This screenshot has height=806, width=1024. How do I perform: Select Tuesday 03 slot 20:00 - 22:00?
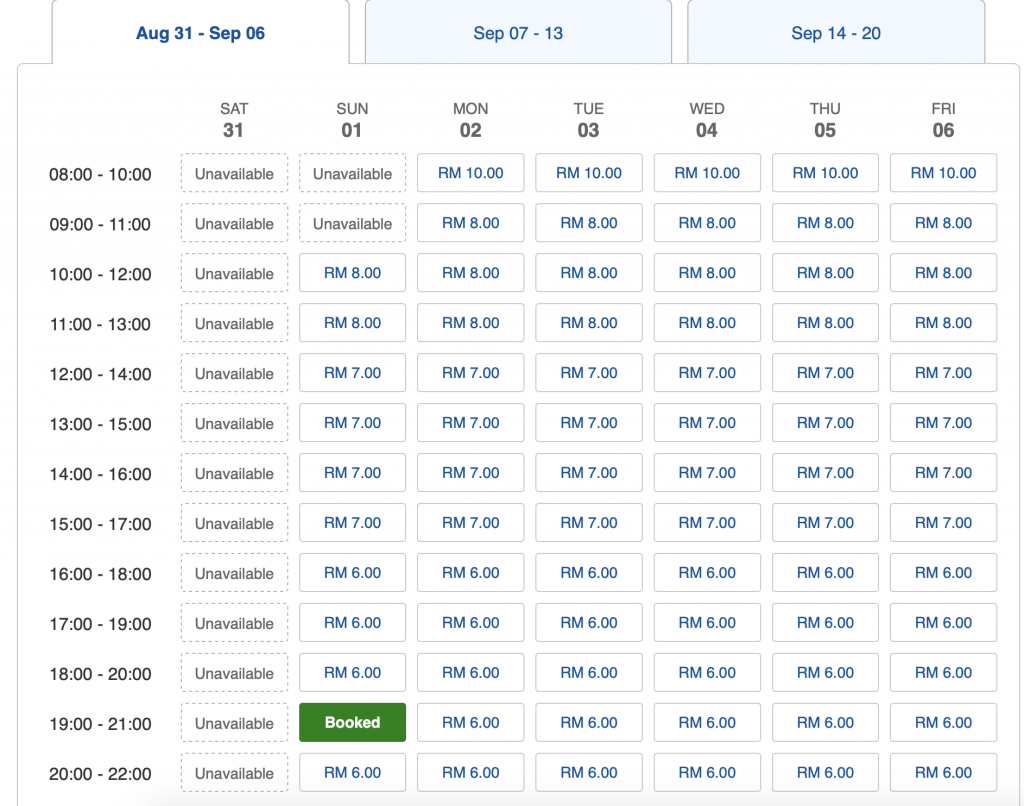588,773
